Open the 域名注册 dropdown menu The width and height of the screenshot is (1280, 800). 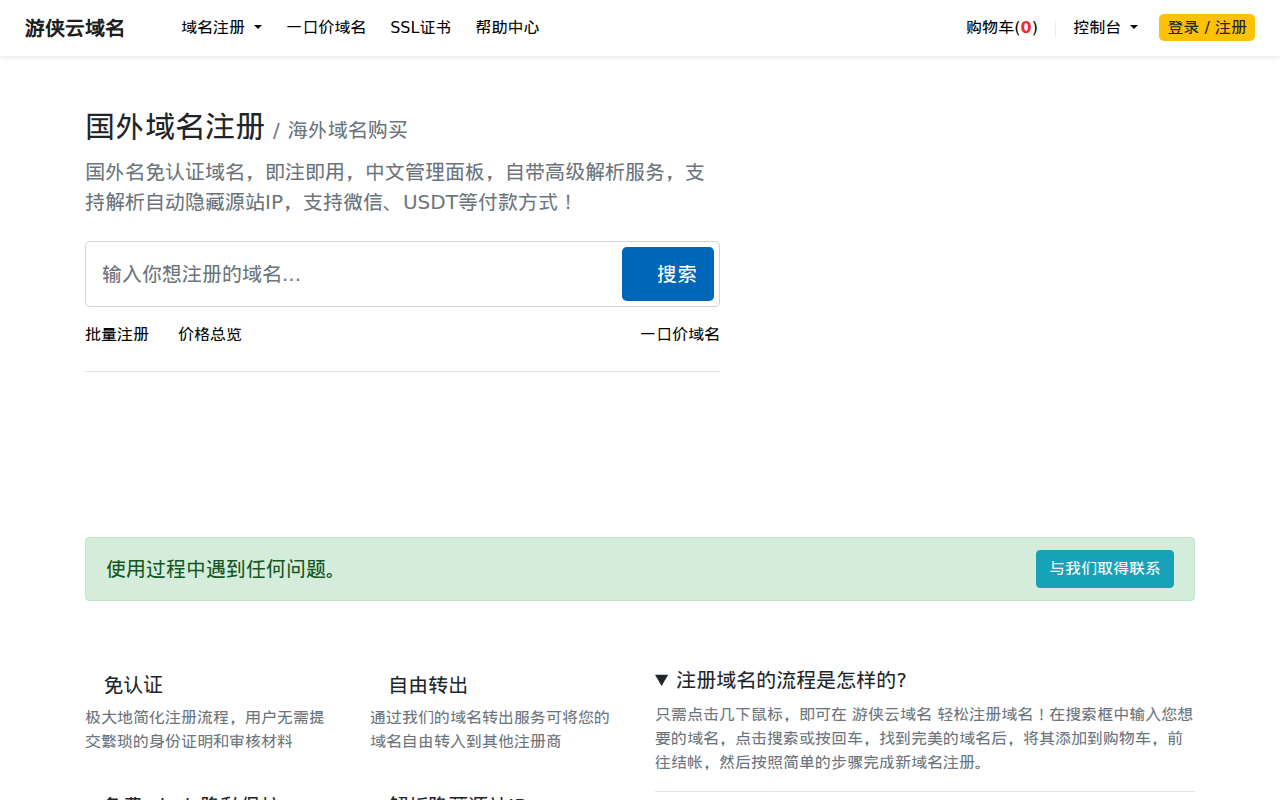point(221,27)
